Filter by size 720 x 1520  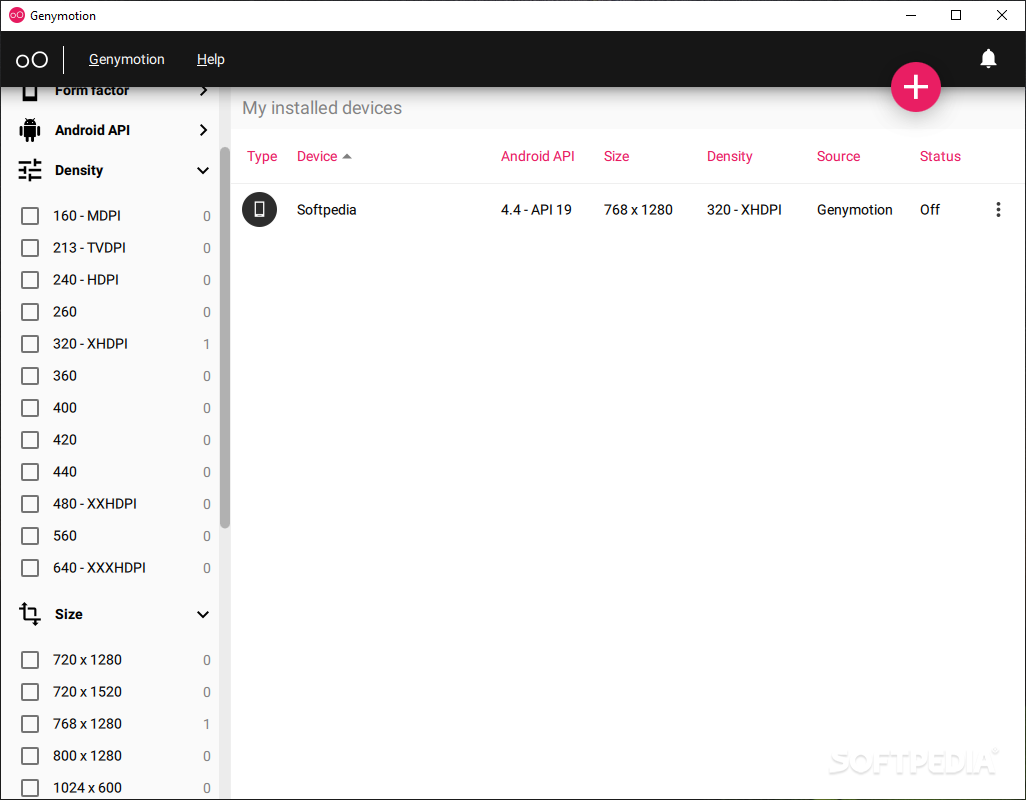pyautogui.click(x=30, y=692)
